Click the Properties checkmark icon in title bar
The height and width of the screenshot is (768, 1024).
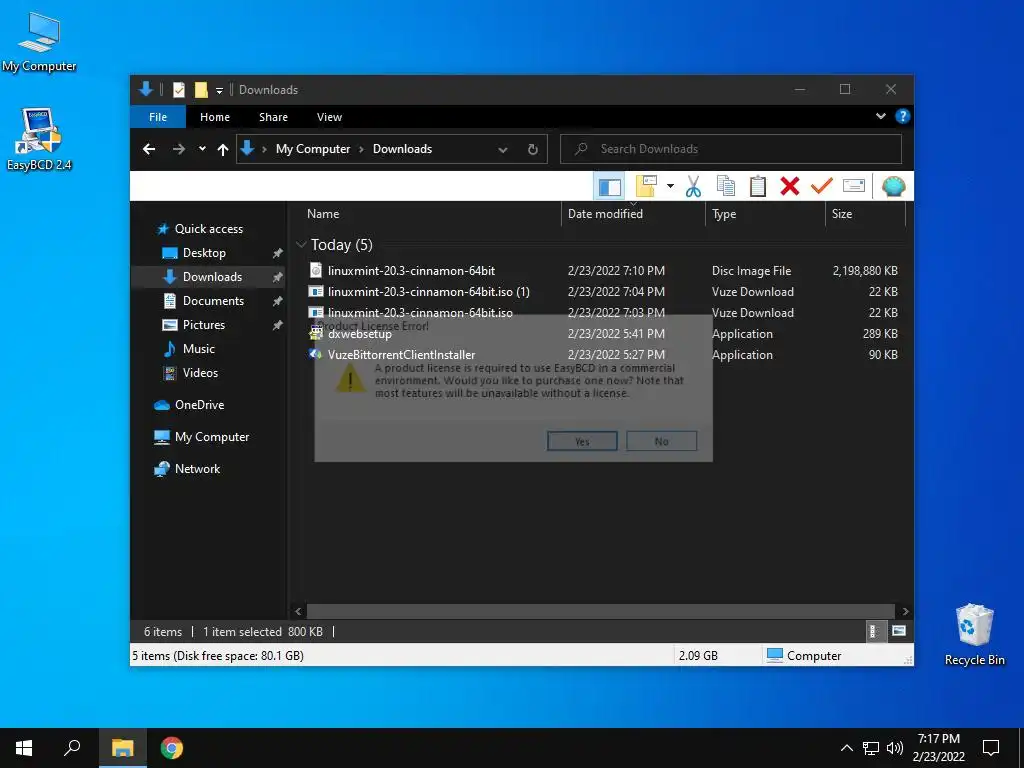click(x=178, y=89)
